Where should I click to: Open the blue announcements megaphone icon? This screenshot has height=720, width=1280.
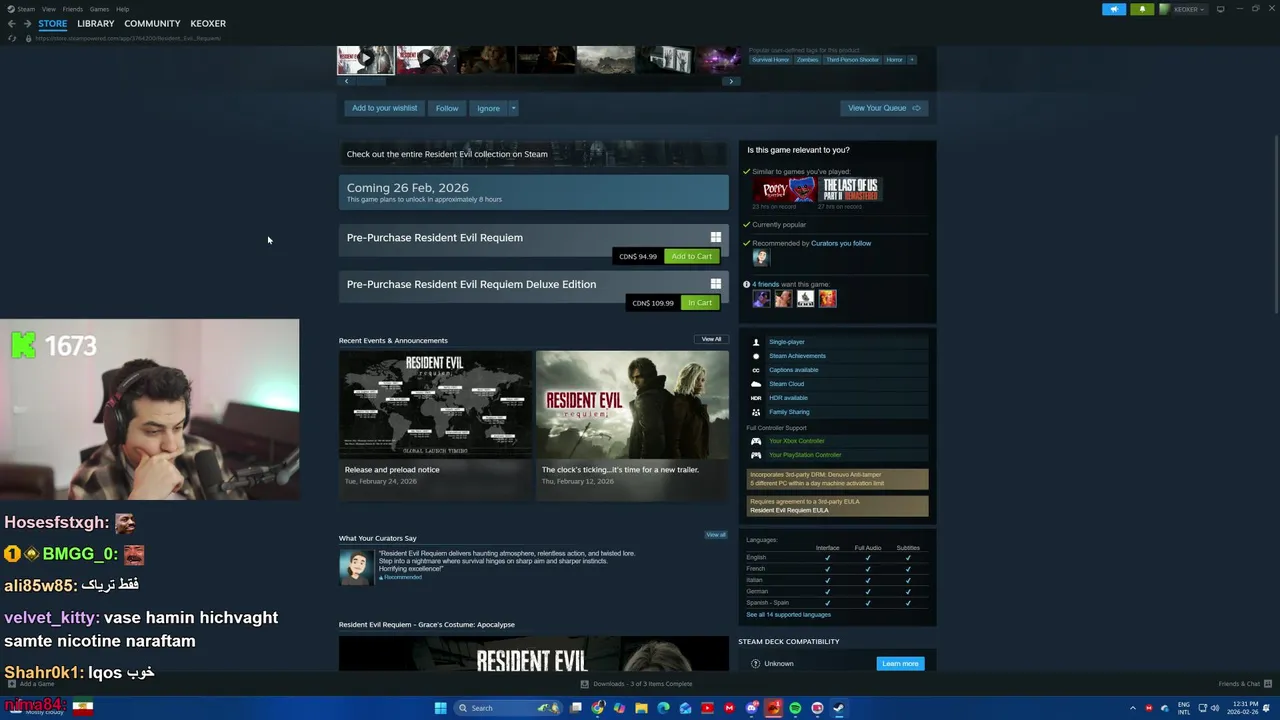click(1114, 9)
